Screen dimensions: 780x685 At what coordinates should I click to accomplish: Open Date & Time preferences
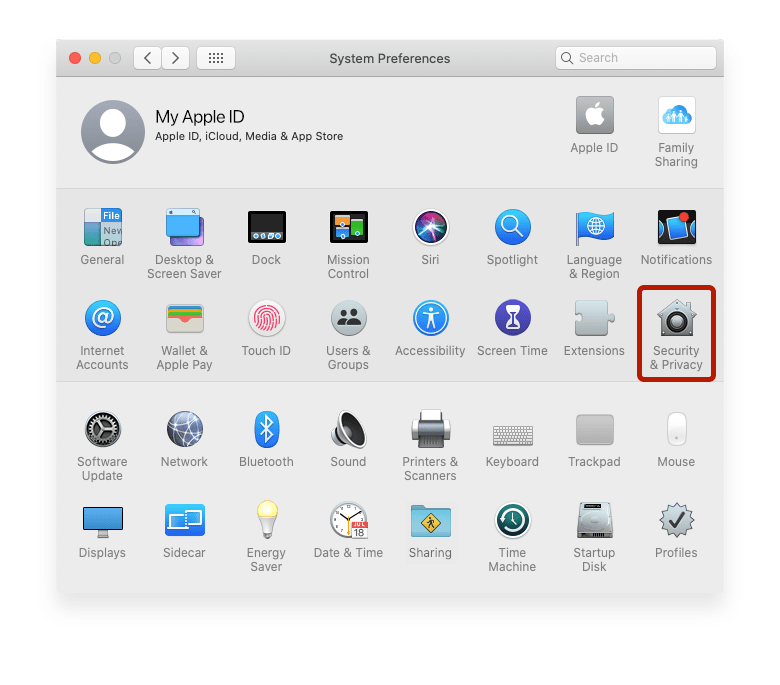[349, 520]
